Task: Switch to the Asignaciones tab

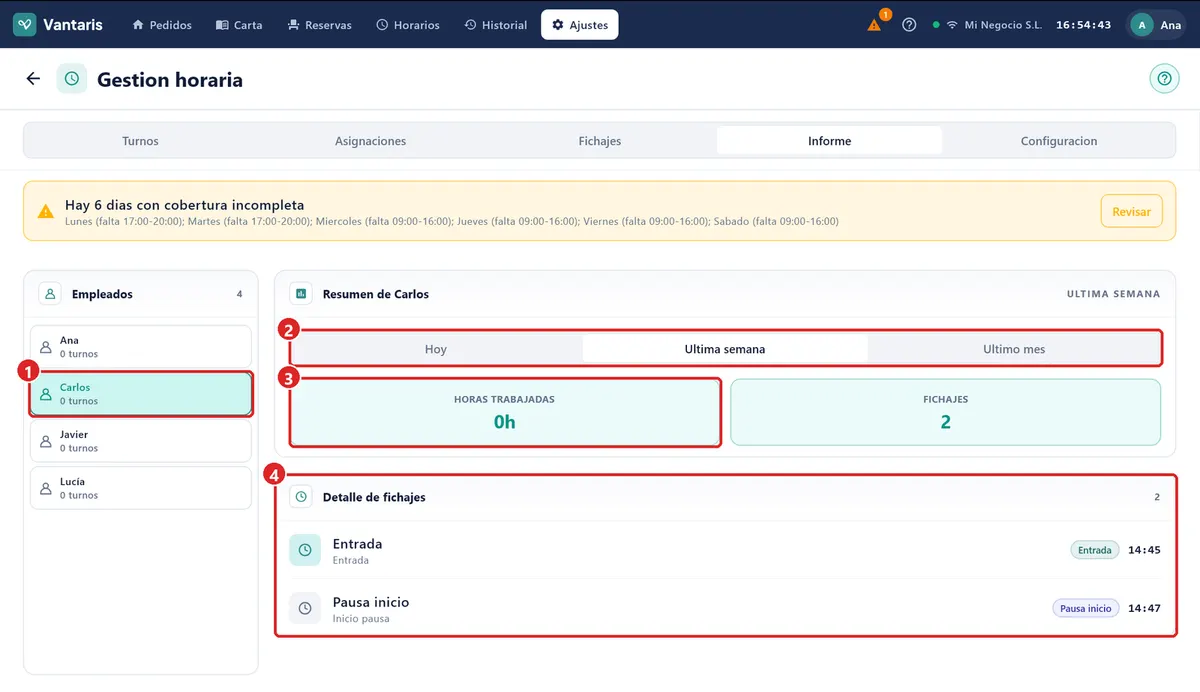Action: (x=370, y=141)
